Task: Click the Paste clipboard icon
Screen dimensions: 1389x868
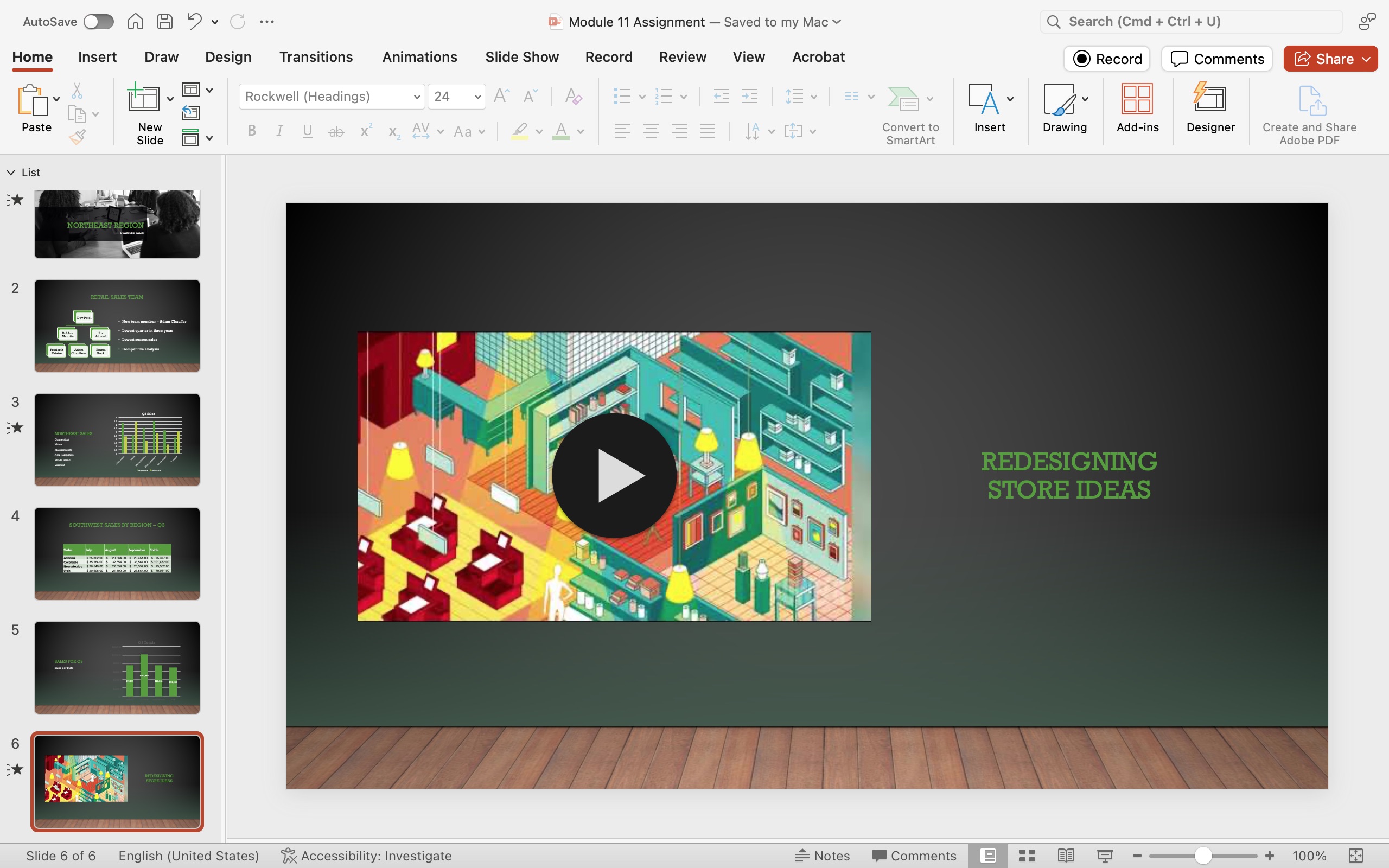Action: point(33,100)
